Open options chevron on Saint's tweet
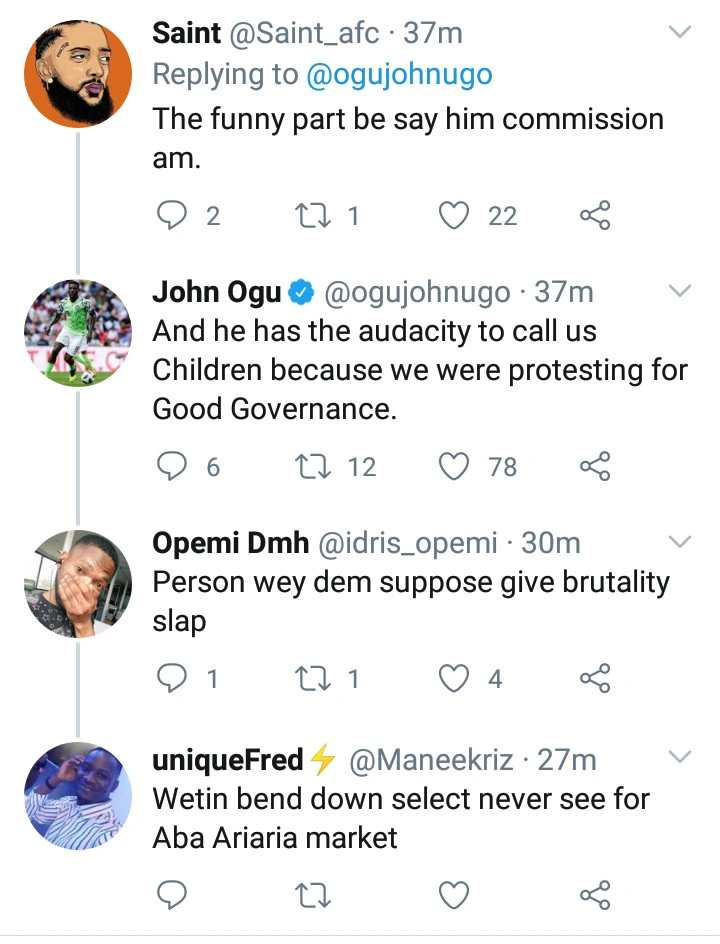Image resolution: width=720 pixels, height=944 pixels. click(680, 33)
